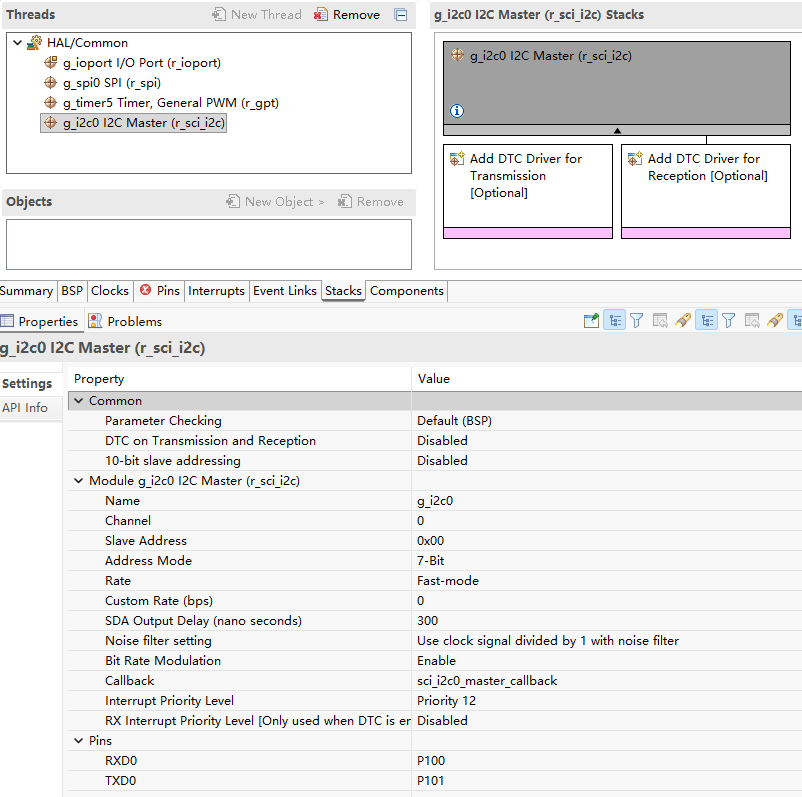This screenshot has height=797, width=802.
Task: Collapse the Module g_i2c0 I2C Master group
Action: click(x=79, y=481)
